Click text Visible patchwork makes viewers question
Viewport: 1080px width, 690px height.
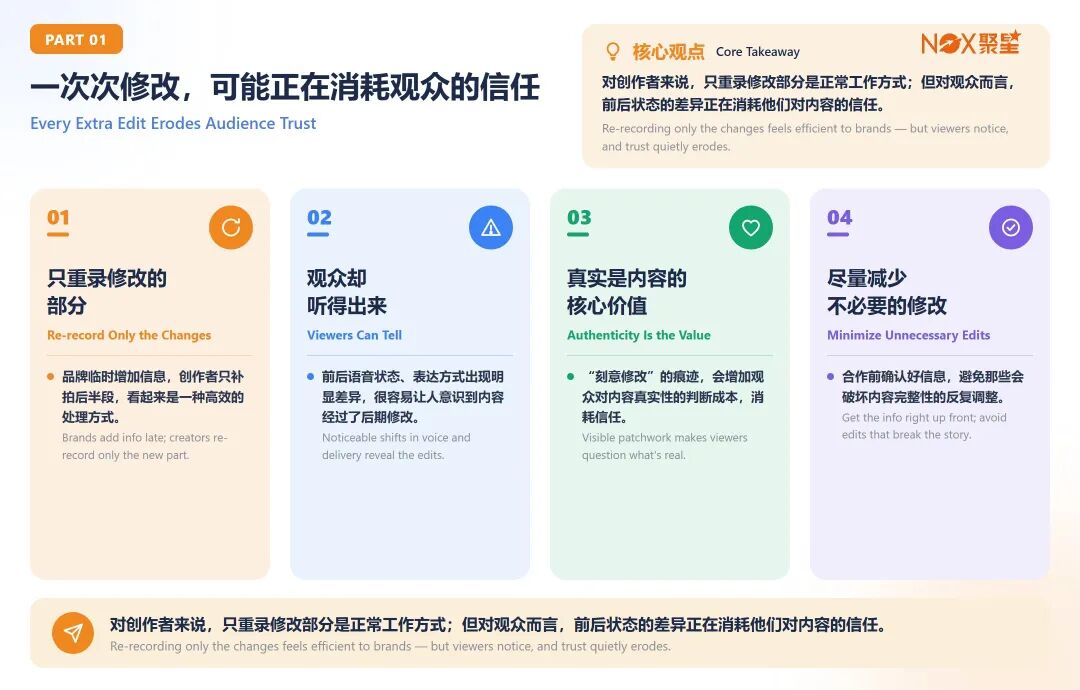[665, 446]
